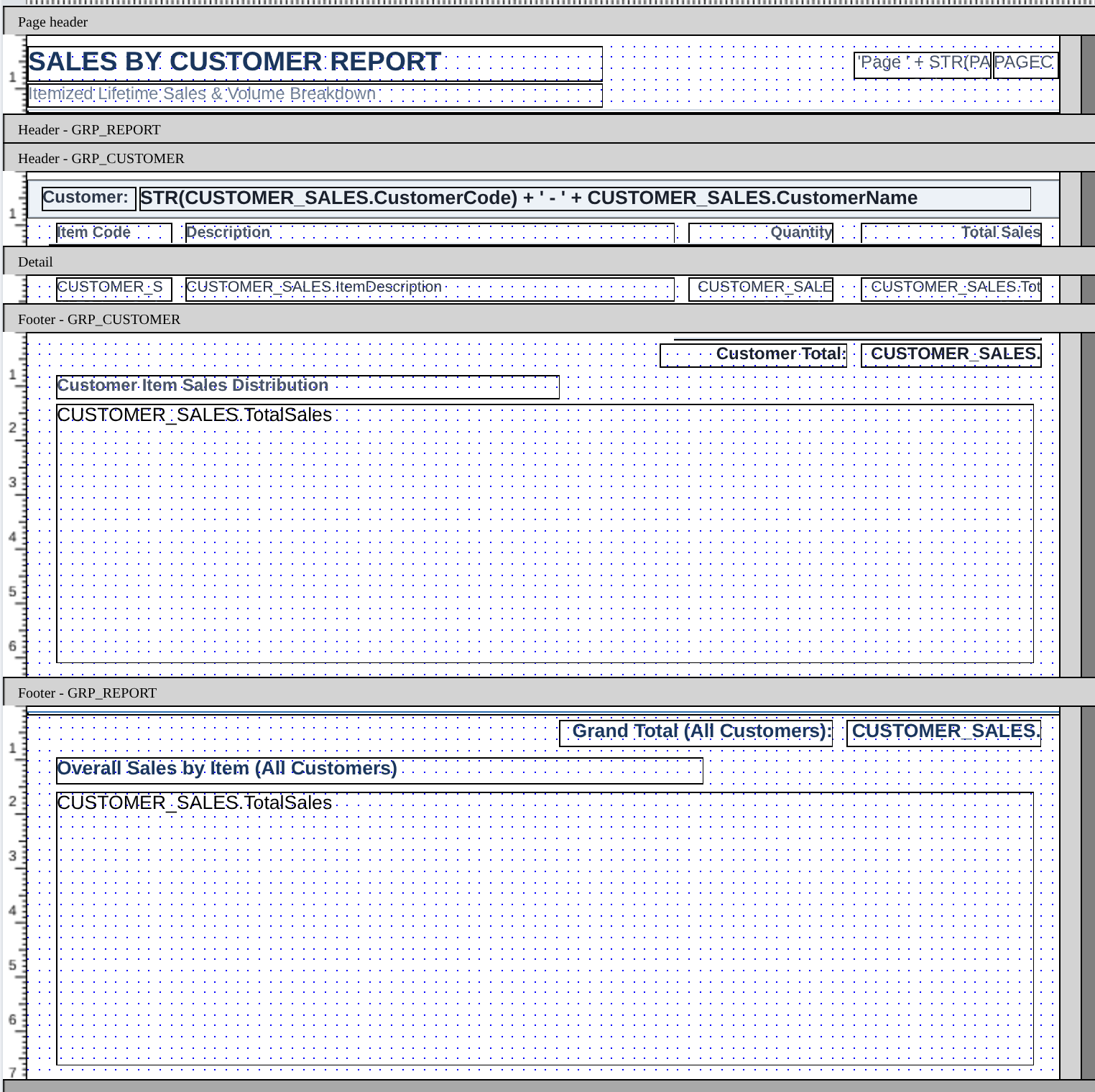Screen dimensions: 1095x1092
Task: Select the Quantity column header
Action: coord(761,233)
